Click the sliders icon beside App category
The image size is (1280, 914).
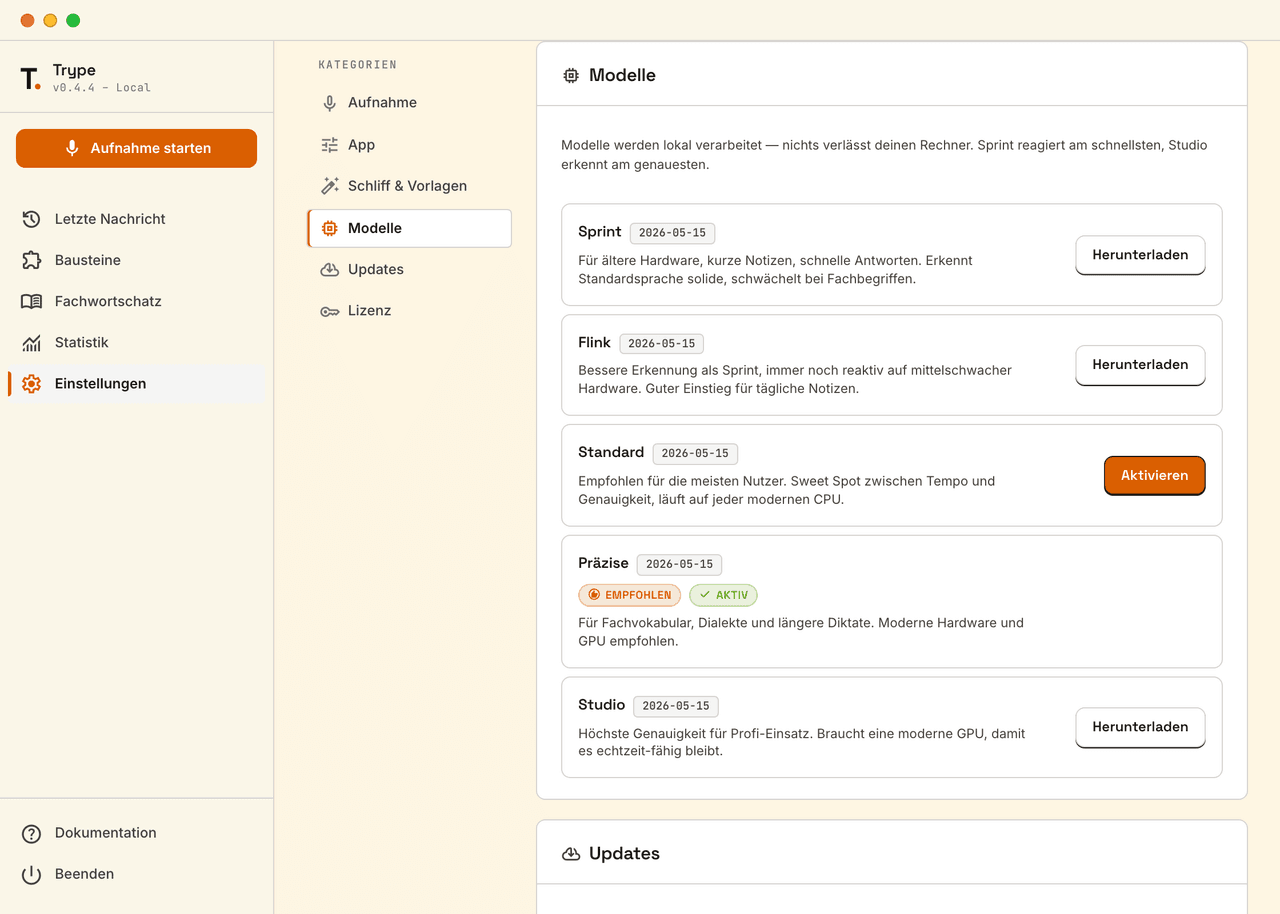(x=330, y=145)
